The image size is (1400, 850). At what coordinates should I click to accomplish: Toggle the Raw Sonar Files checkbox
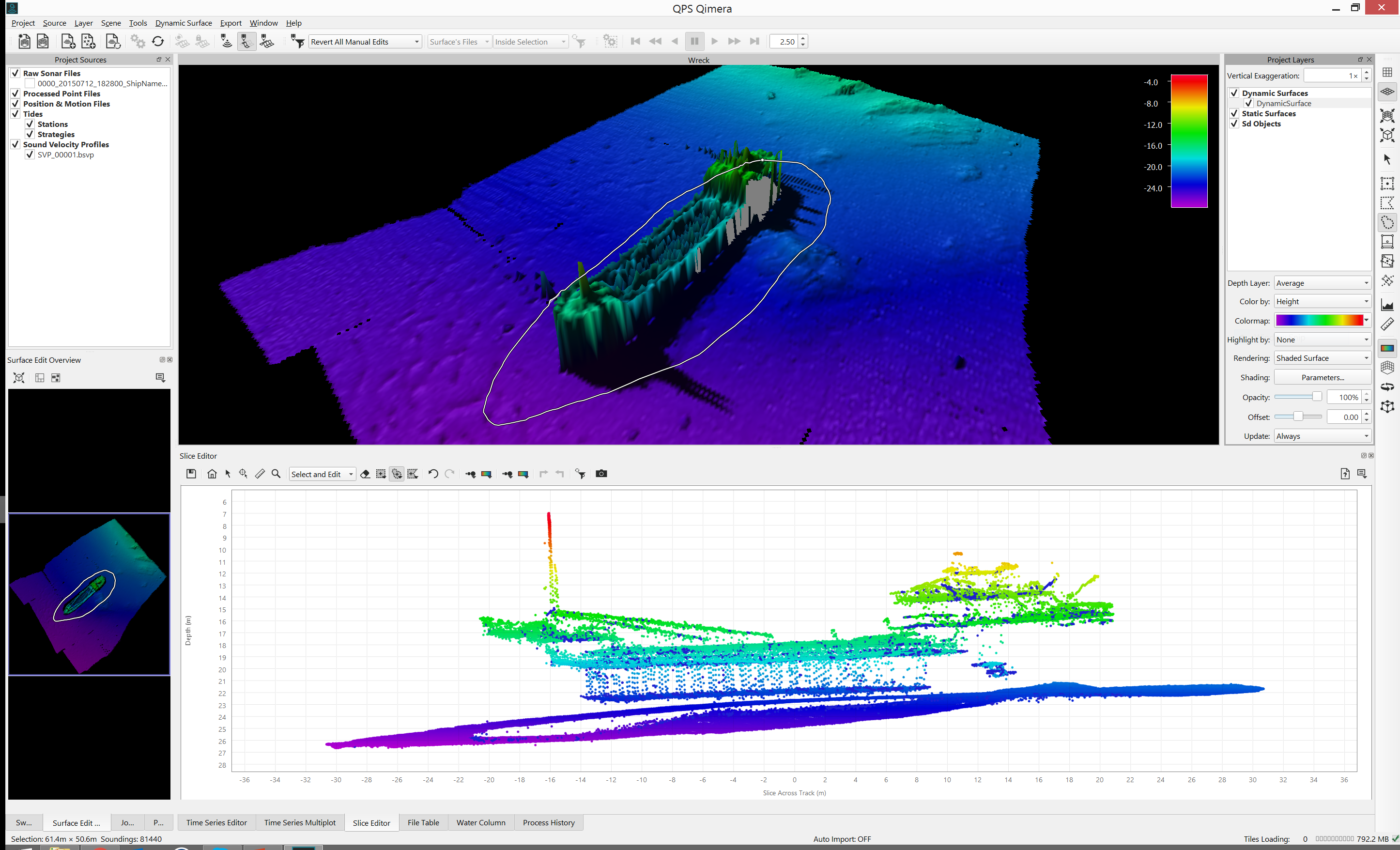tap(15, 73)
